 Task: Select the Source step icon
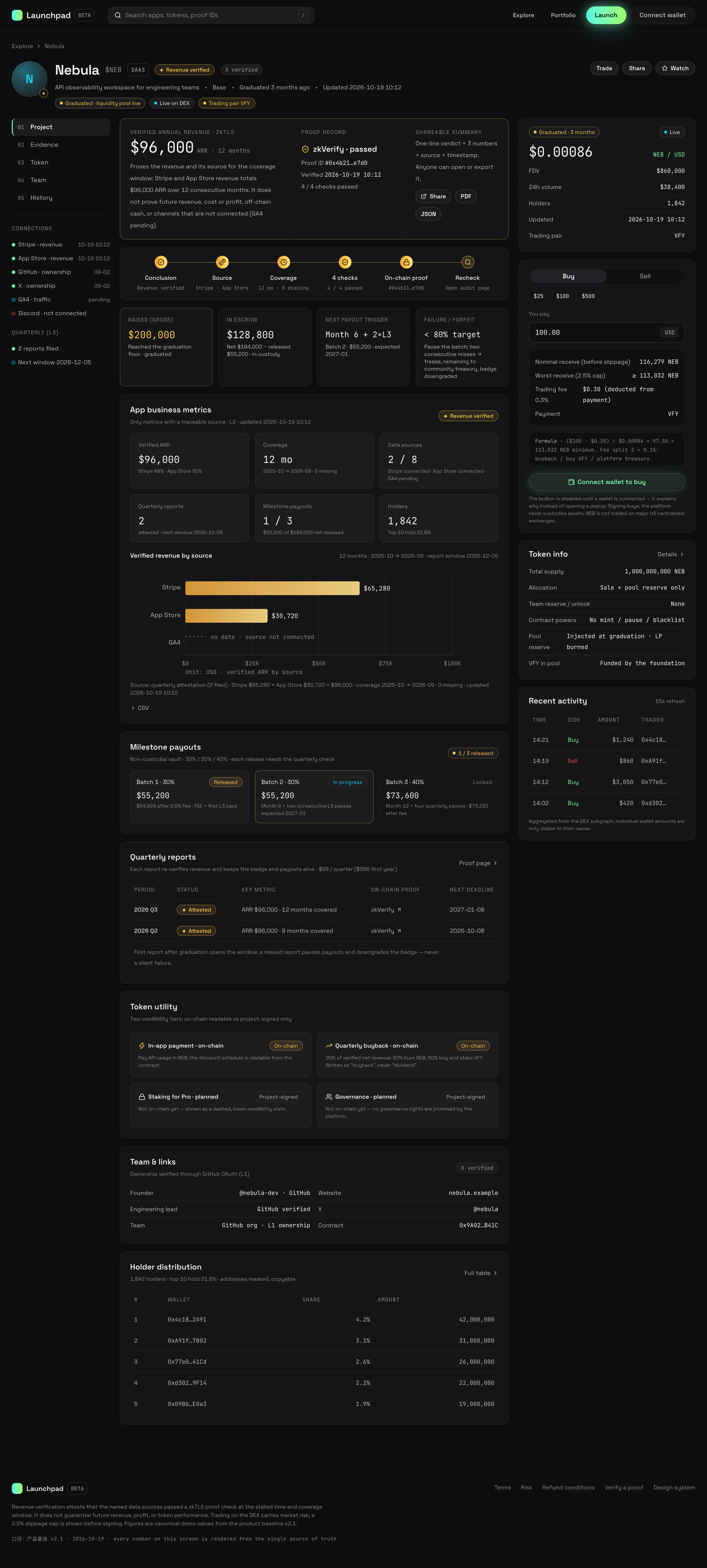coord(222,262)
